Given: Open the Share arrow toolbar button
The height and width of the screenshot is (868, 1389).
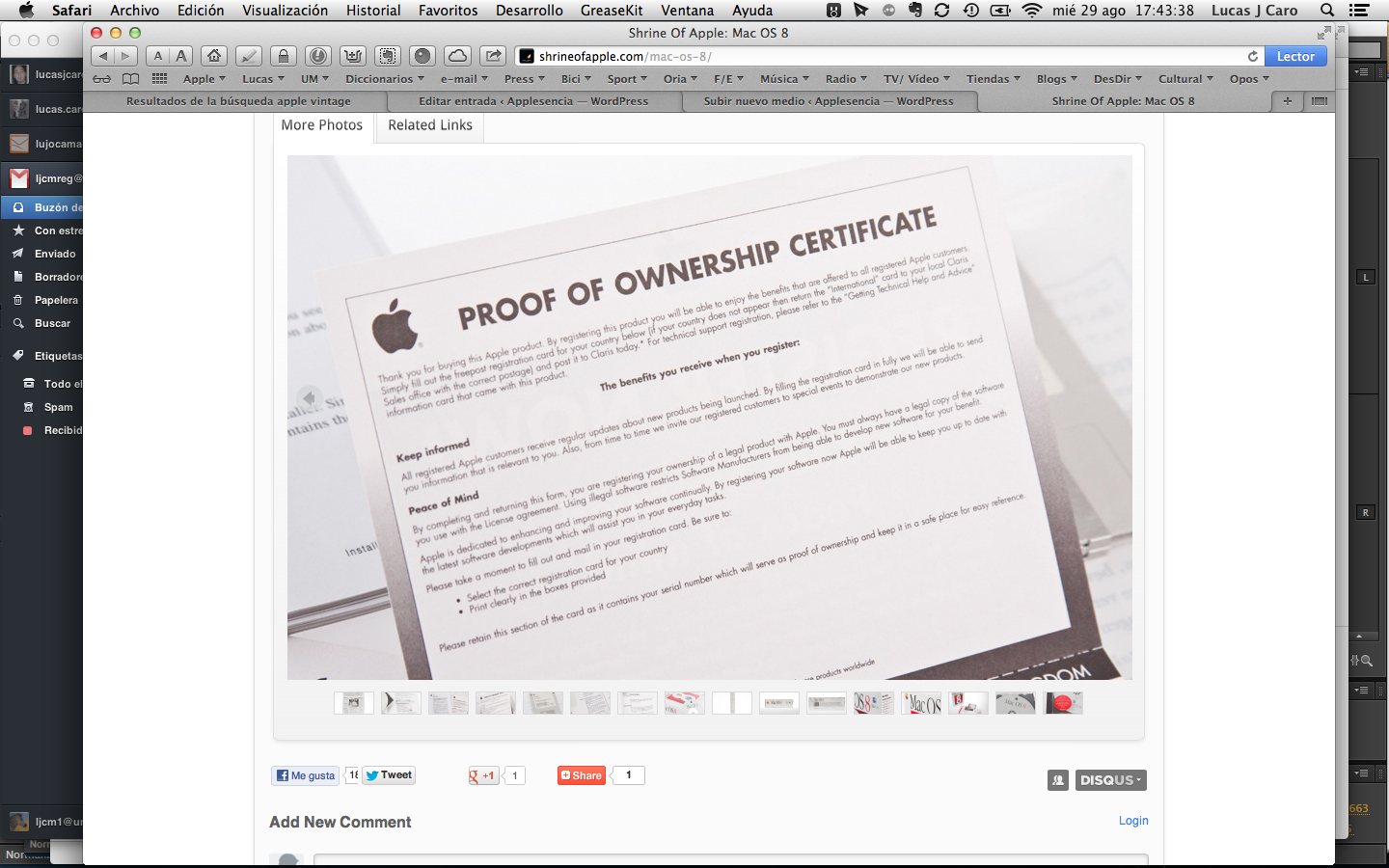Looking at the screenshot, I should click(493, 56).
